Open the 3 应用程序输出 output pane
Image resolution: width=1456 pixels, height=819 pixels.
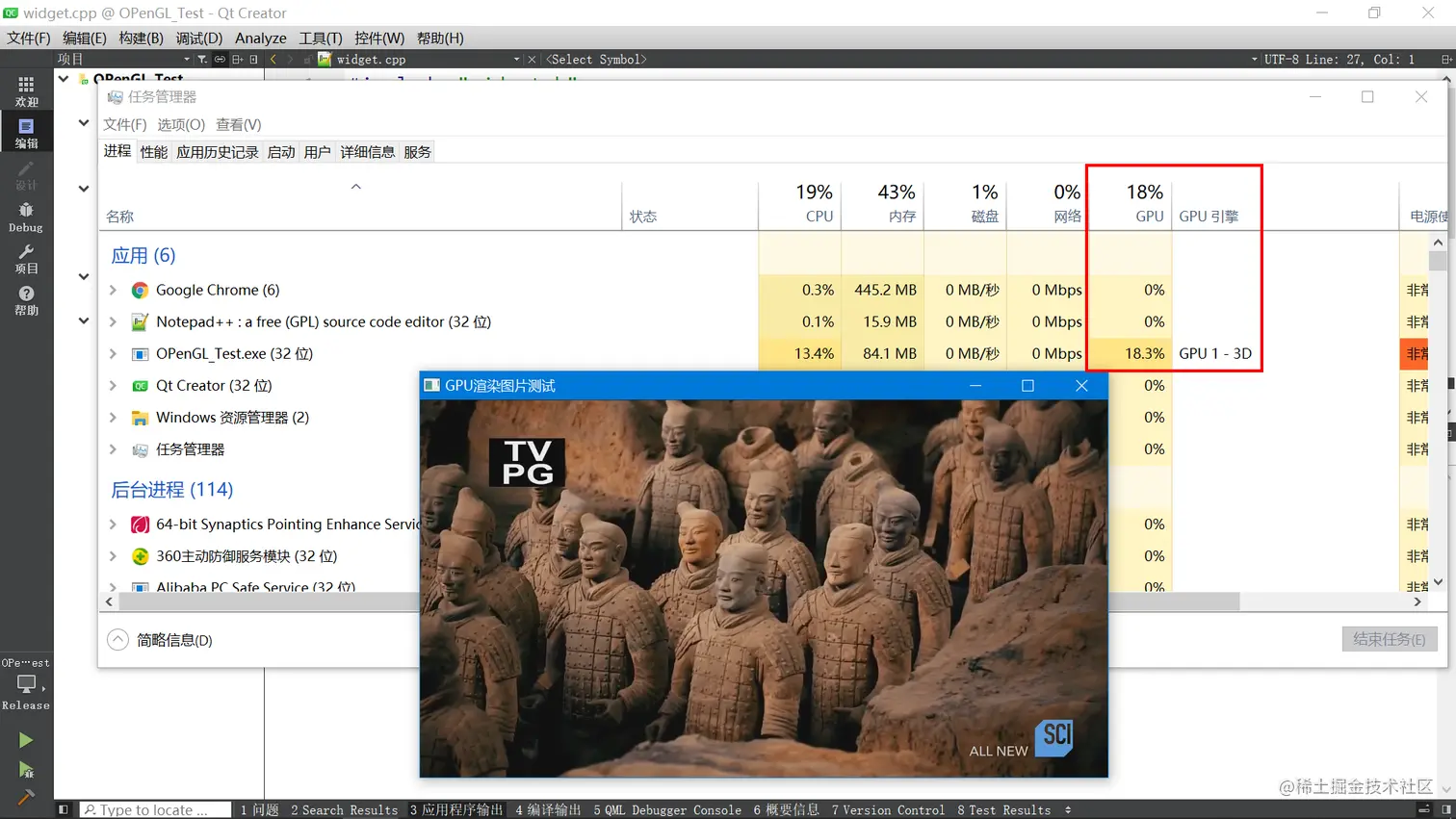click(x=456, y=809)
